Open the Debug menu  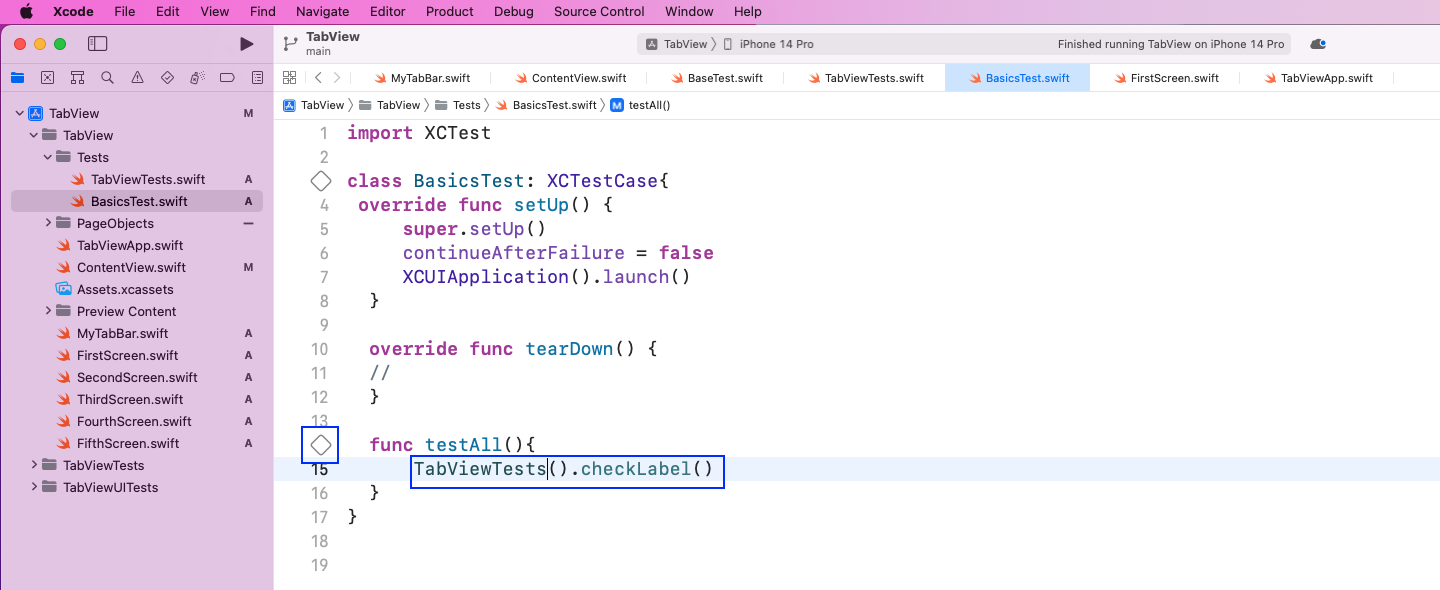(x=513, y=12)
